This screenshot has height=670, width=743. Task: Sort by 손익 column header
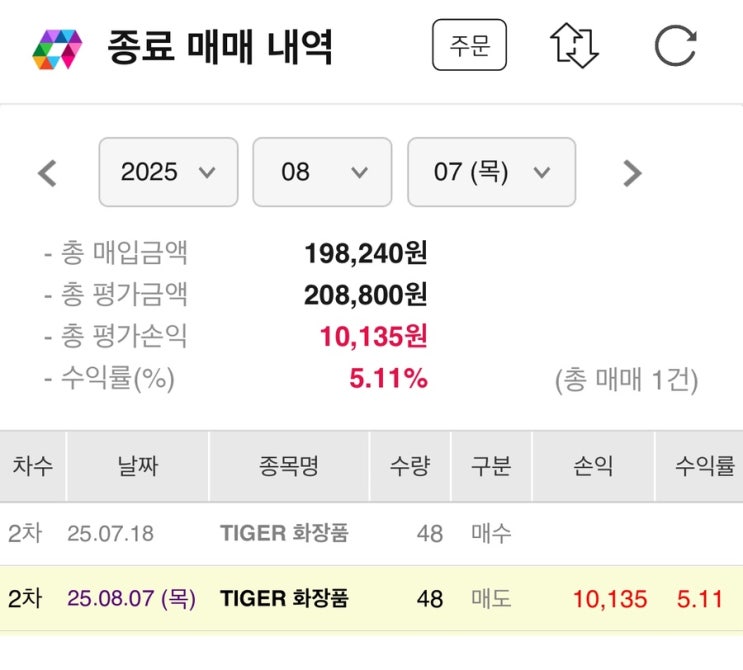(592, 466)
